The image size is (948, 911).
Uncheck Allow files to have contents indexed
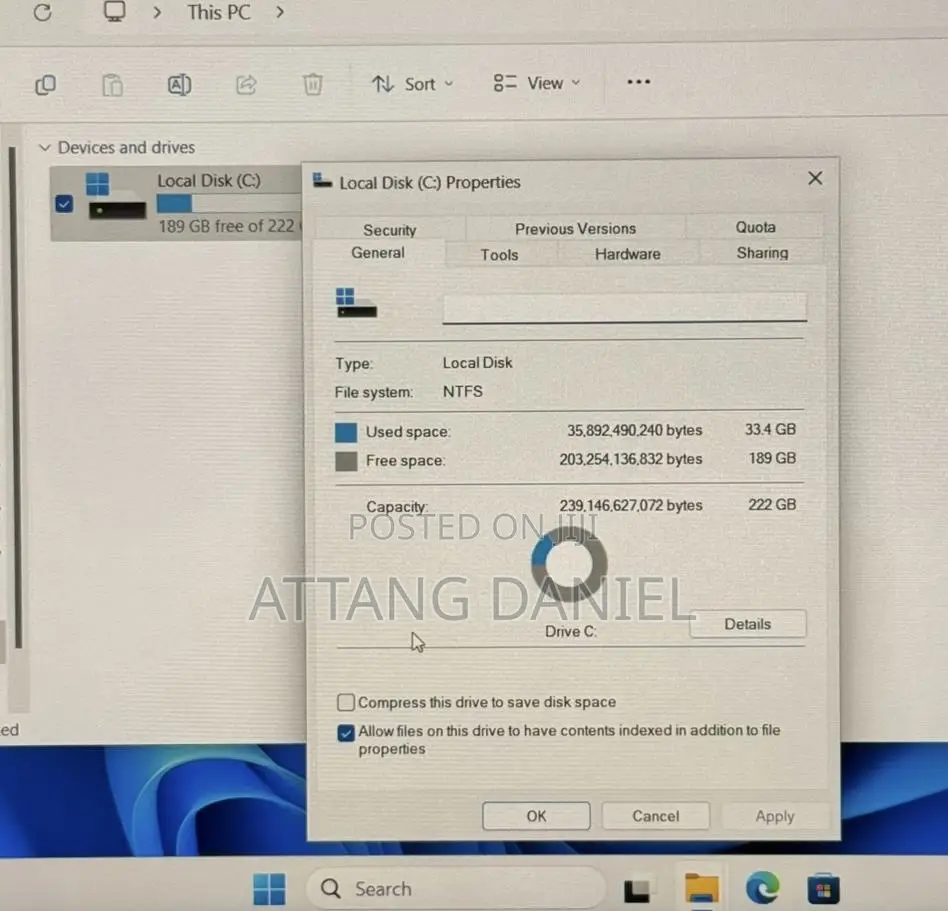point(346,733)
